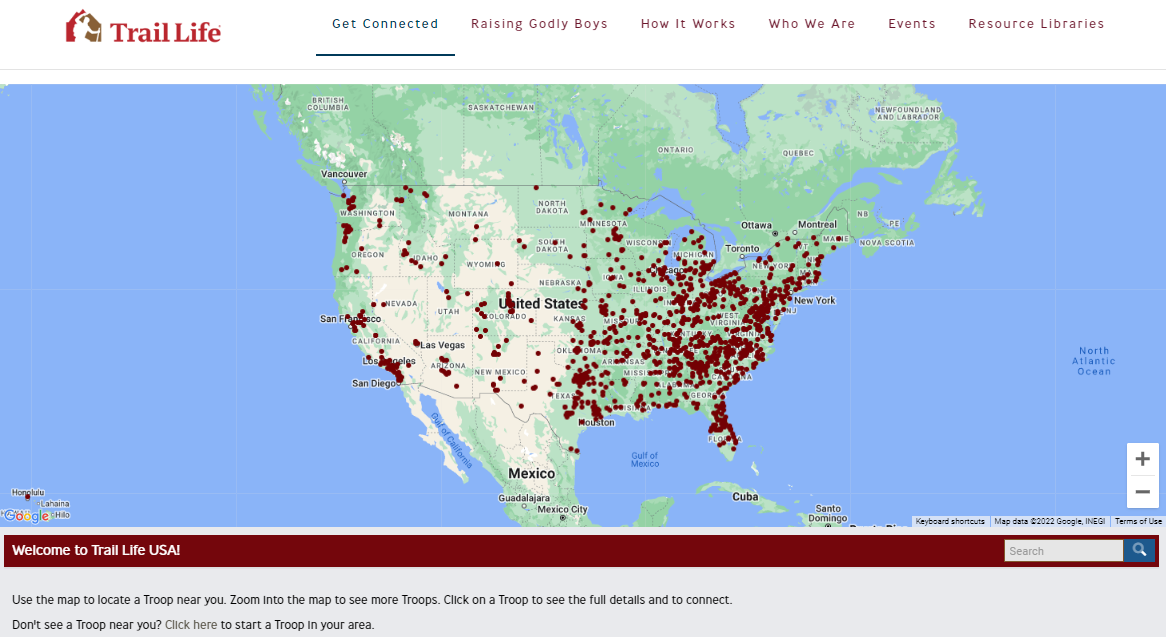Click the search magnifier button
The image size is (1166, 637).
[x=1138, y=550]
